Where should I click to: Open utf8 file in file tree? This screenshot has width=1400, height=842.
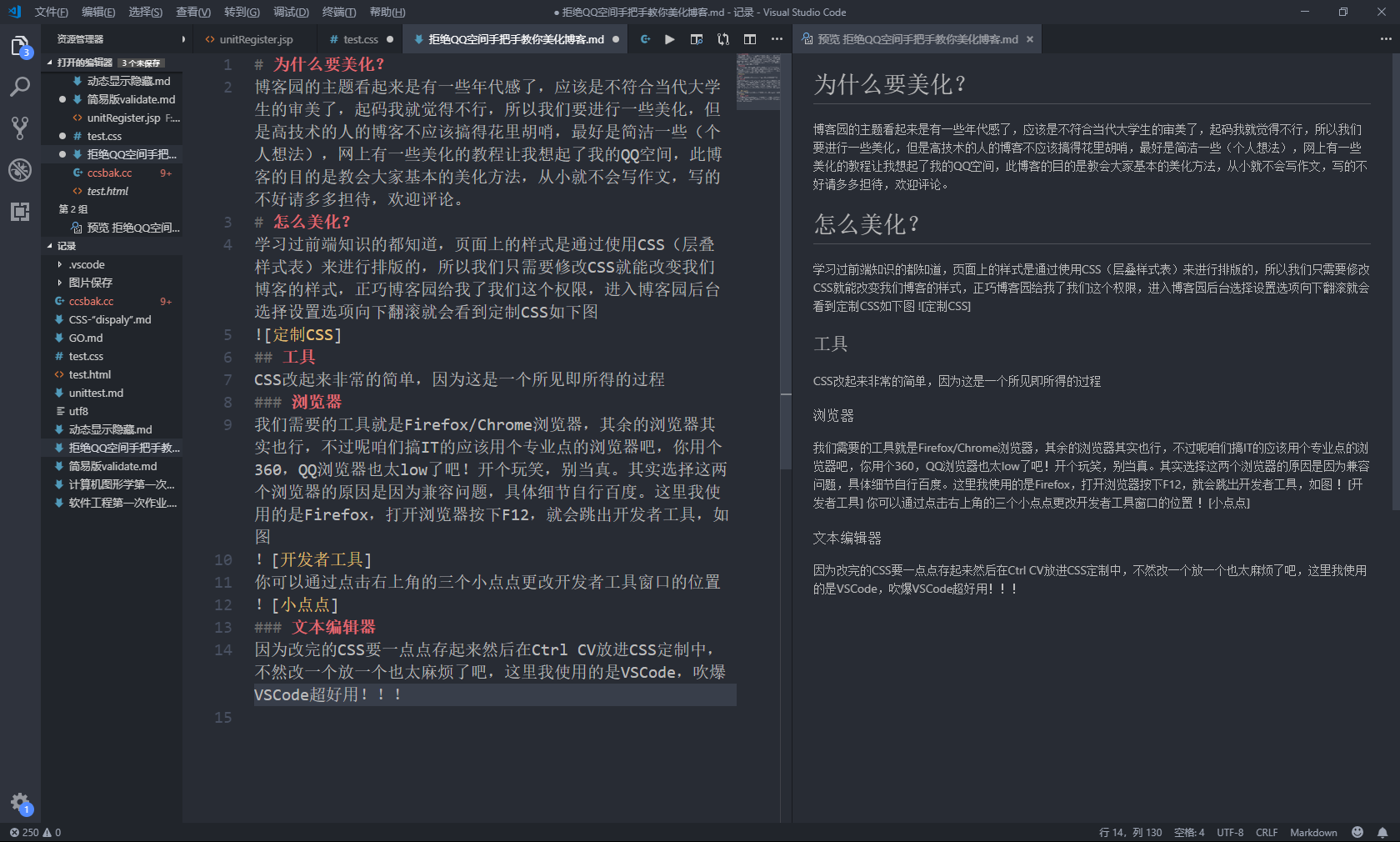pyautogui.click(x=112, y=411)
